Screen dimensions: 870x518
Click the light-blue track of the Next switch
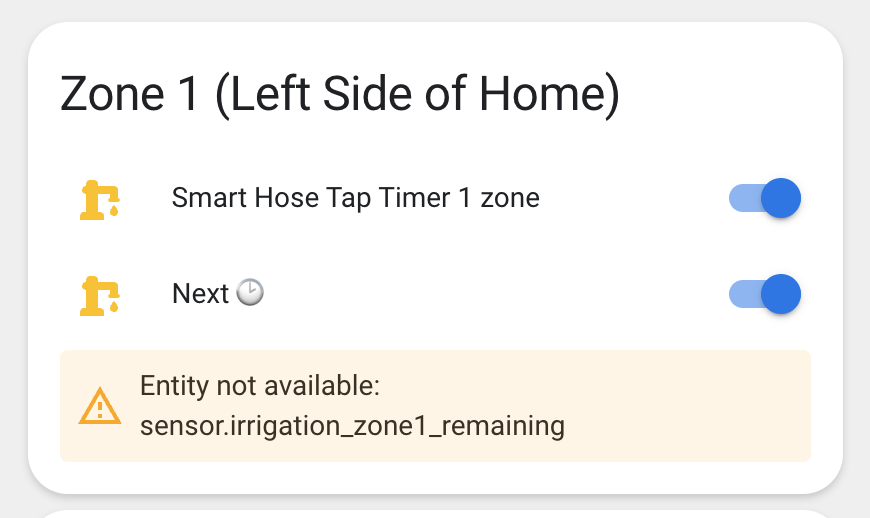[x=743, y=294]
